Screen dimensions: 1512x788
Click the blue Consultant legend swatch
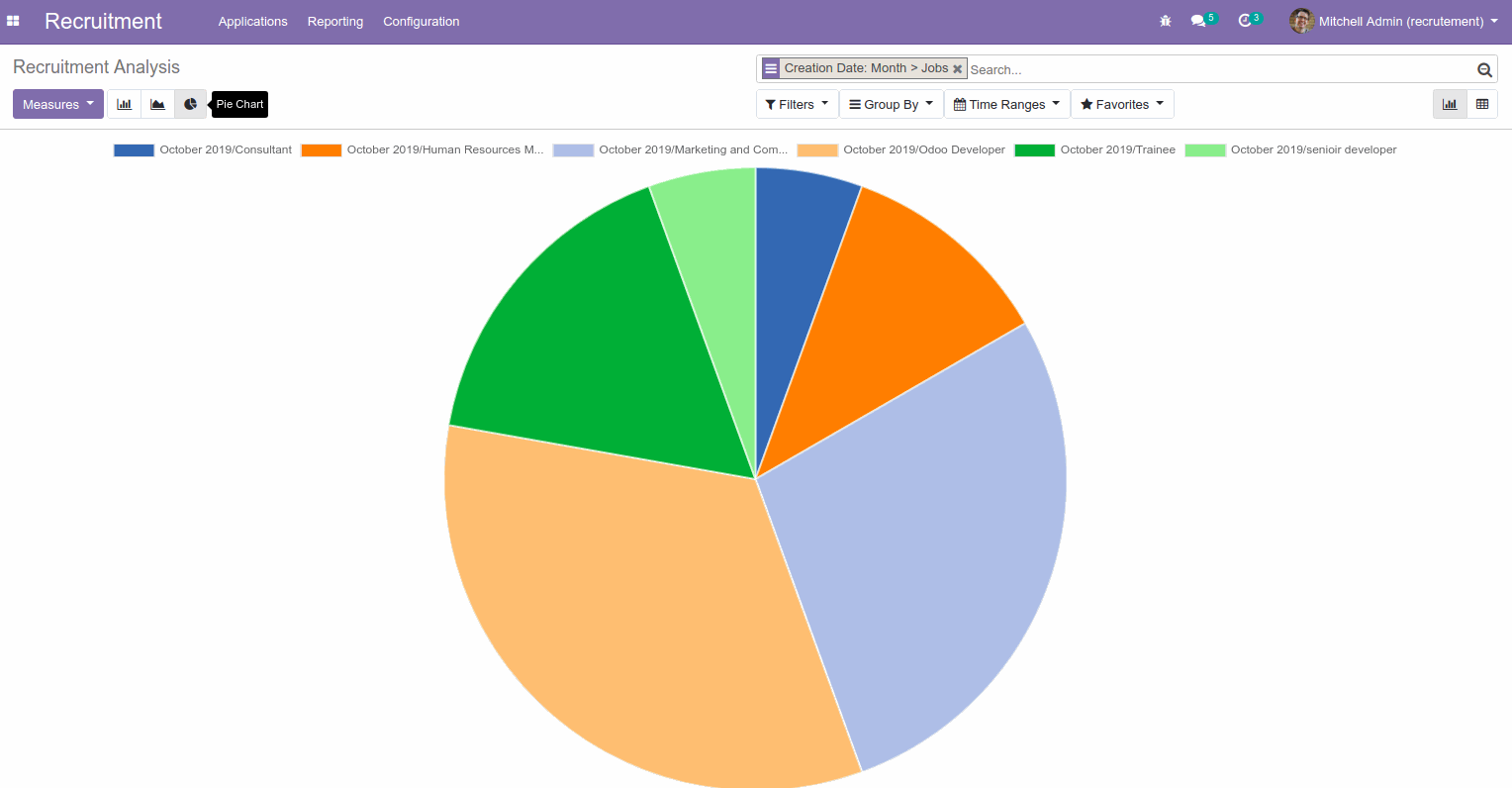pos(134,150)
